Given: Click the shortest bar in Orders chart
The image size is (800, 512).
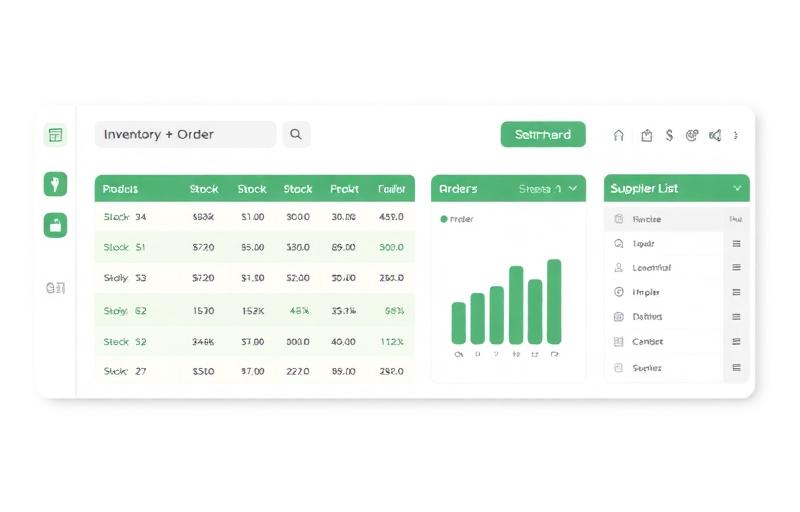Looking at the screenshot, I should click(459, 323).
